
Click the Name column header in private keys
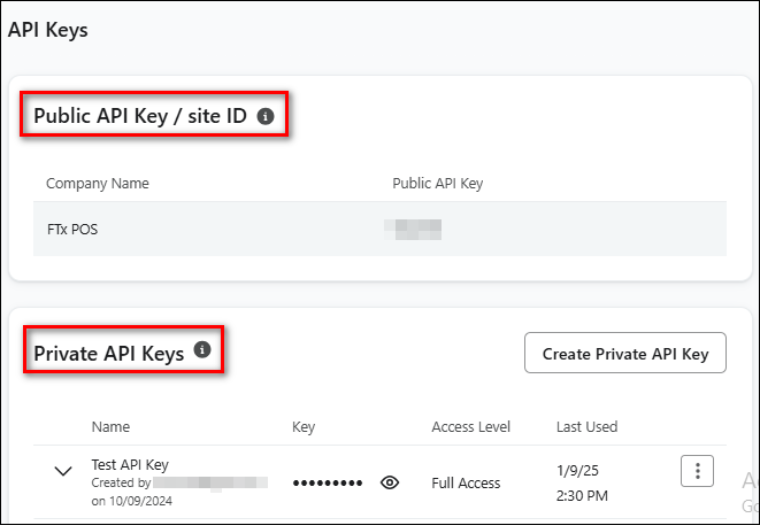point(110,427)
